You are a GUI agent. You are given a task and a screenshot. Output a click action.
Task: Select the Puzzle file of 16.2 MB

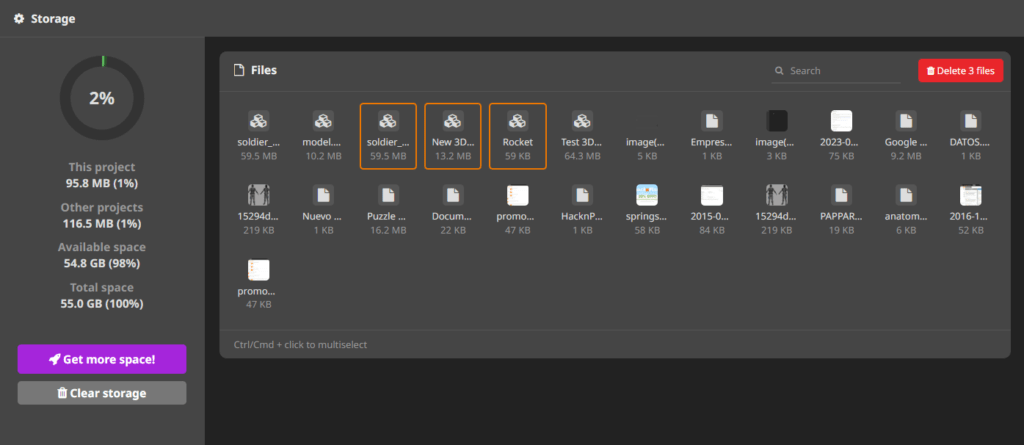[387, 196]
